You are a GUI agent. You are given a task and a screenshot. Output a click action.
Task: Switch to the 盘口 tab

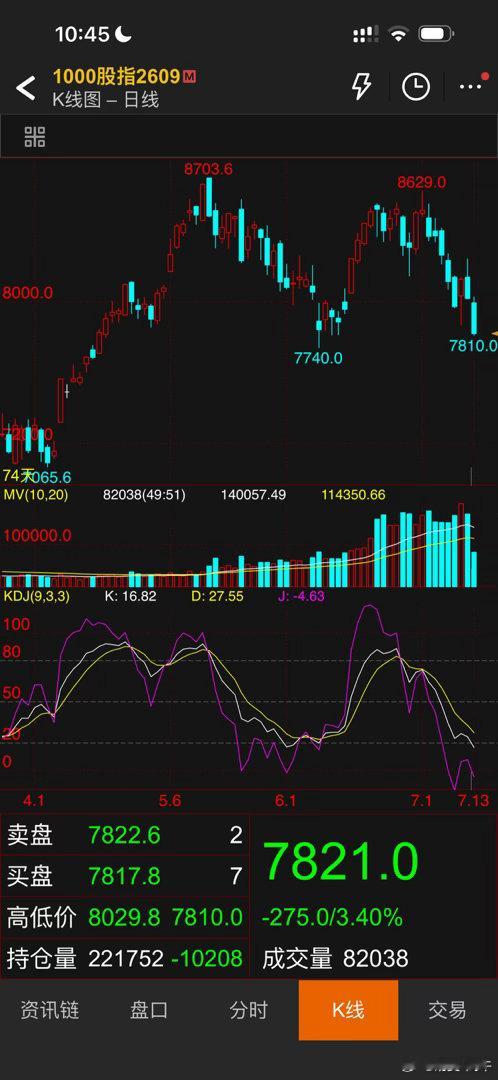click(149, 1010)
